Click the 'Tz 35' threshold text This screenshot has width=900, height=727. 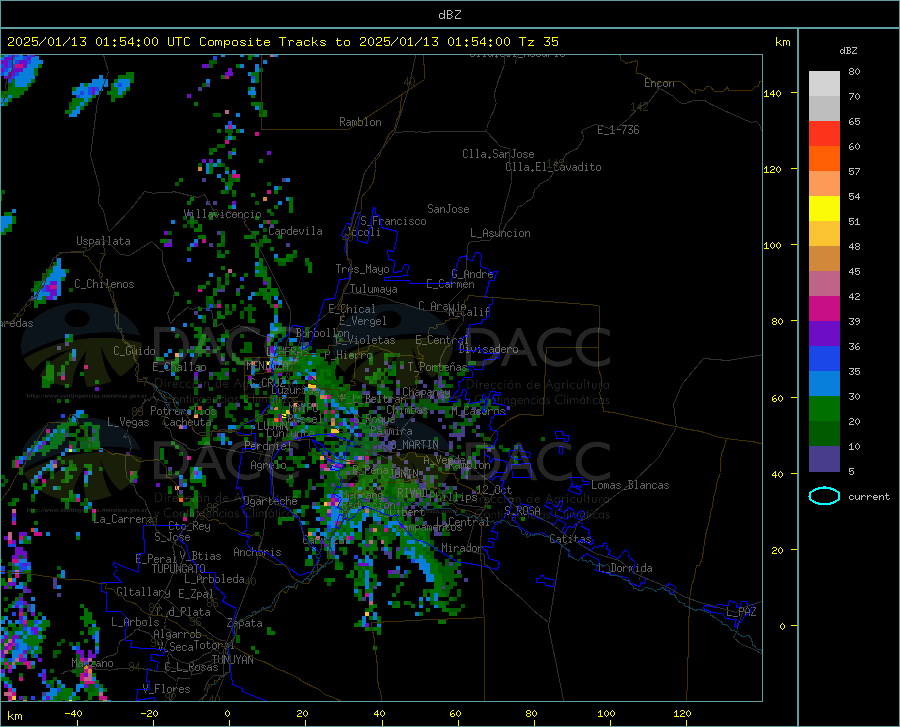tap(538, 42)
